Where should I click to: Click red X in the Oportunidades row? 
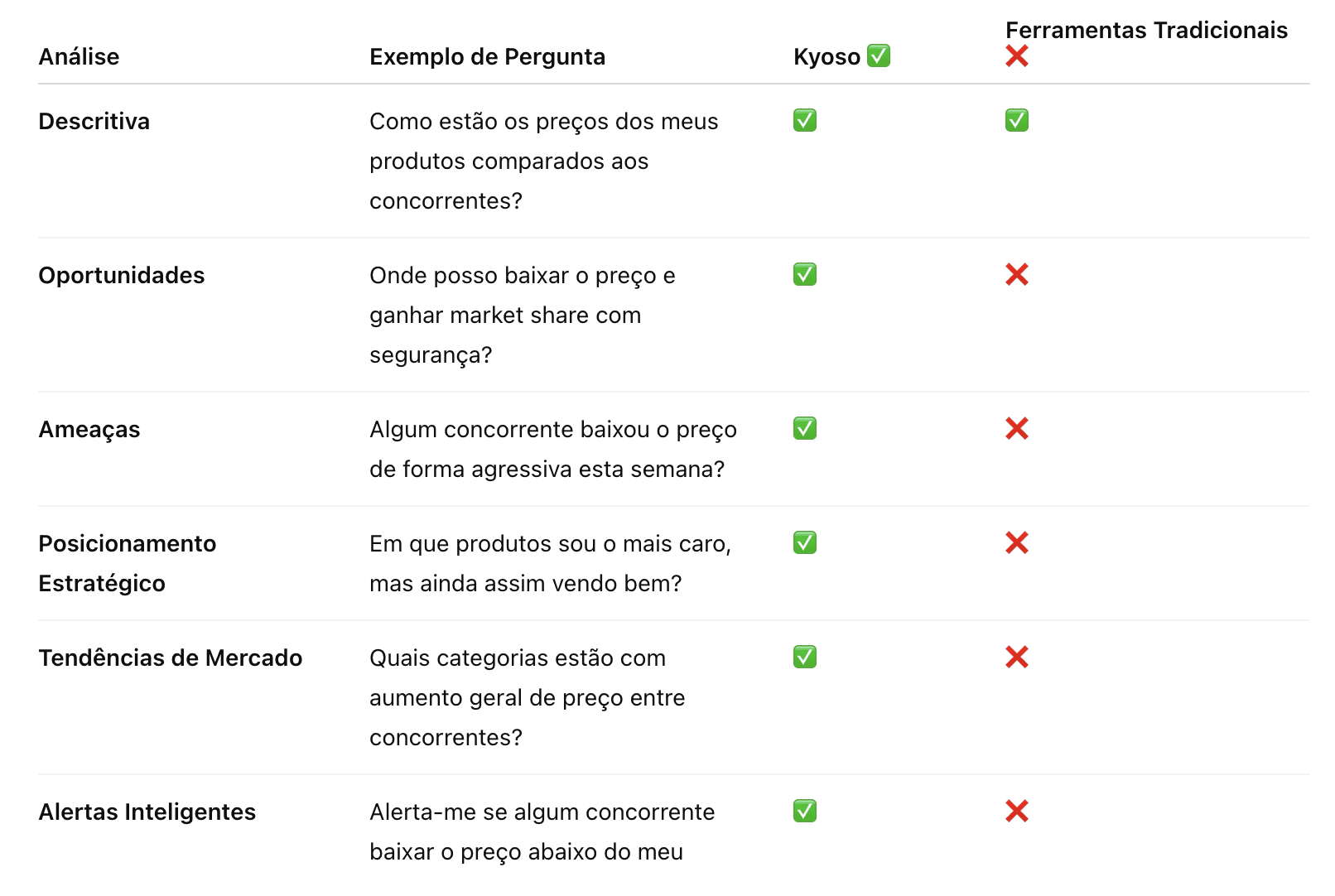coord(1017,274)
